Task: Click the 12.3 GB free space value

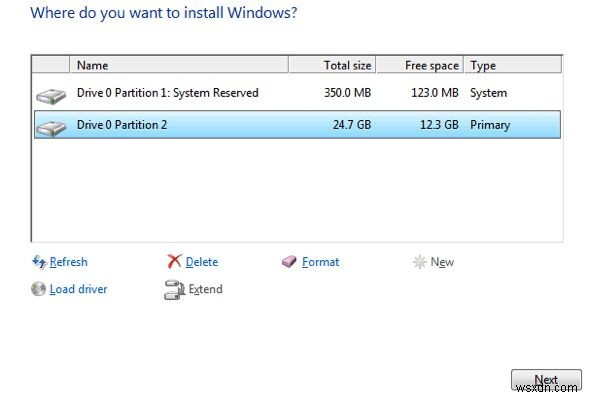Action: (x=439, y=125)
